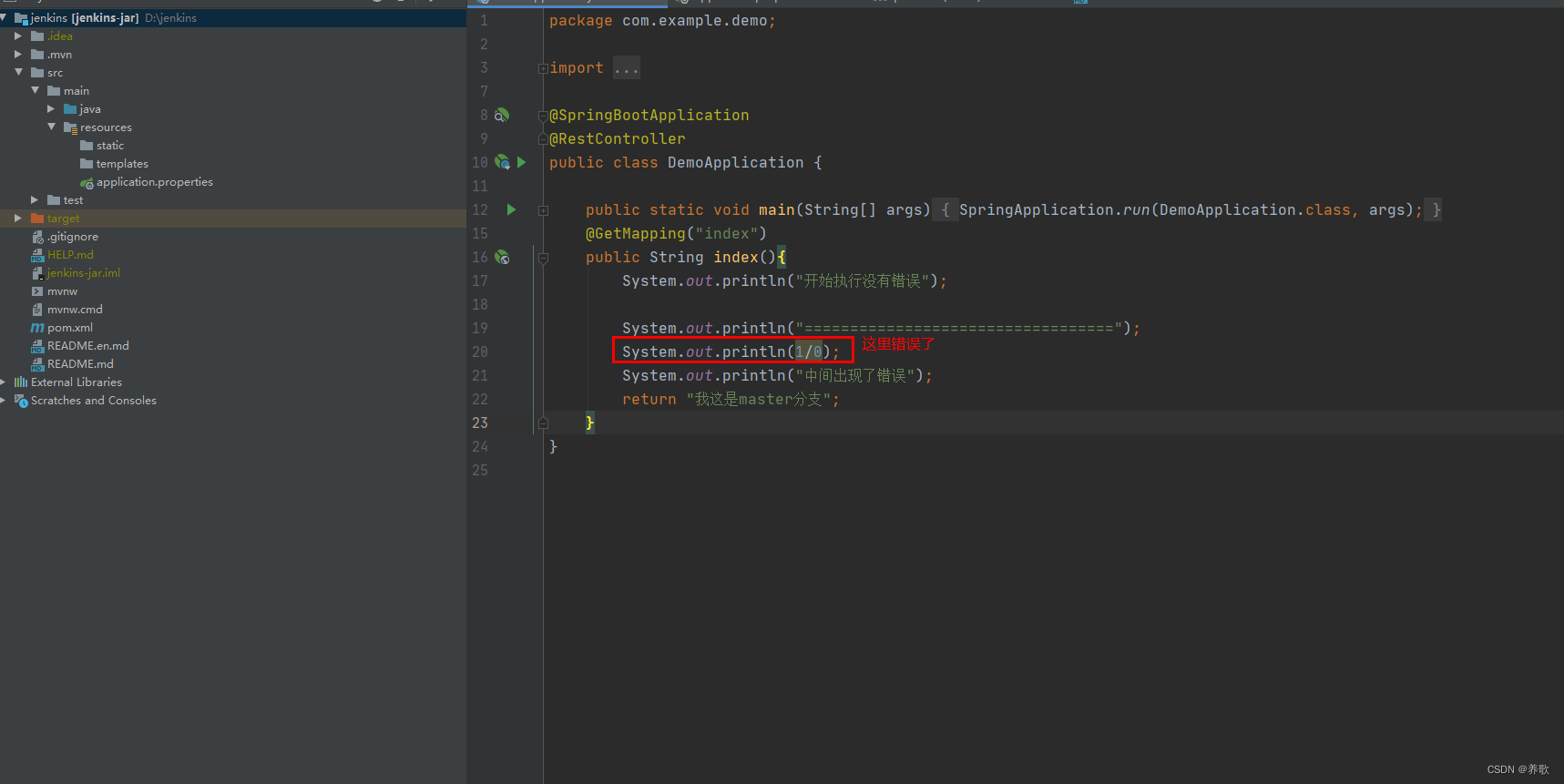Click the @SpringBootApplication annotation
Image resolution: width=1564 pixels, height=784 pixels.
[x=649, y=116]
